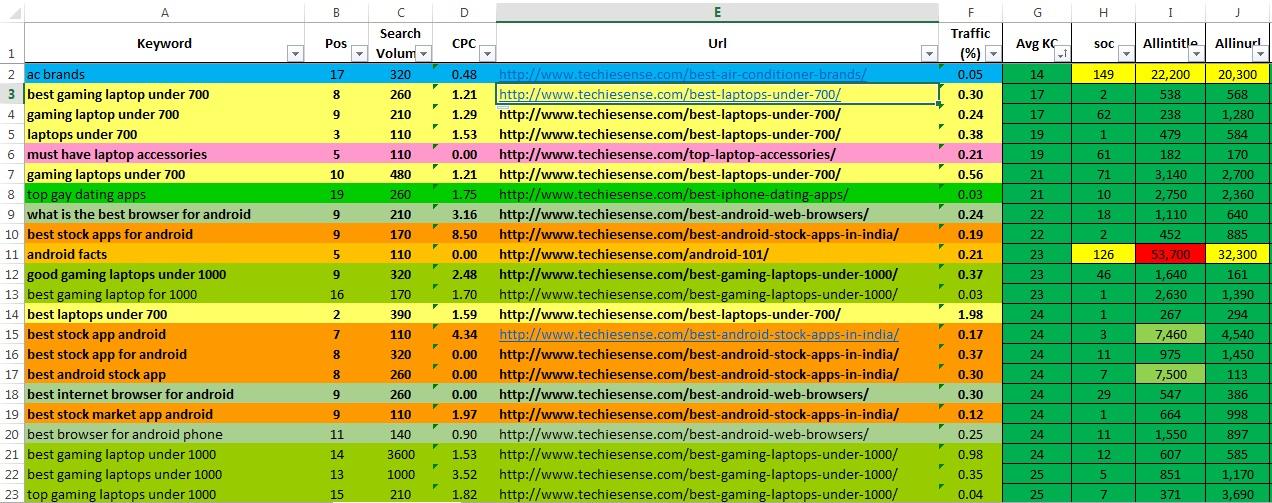Viewport: 1272px width, 503px height.
Task: Select the 'android facts' keyword cell
Action: (65, 254)
